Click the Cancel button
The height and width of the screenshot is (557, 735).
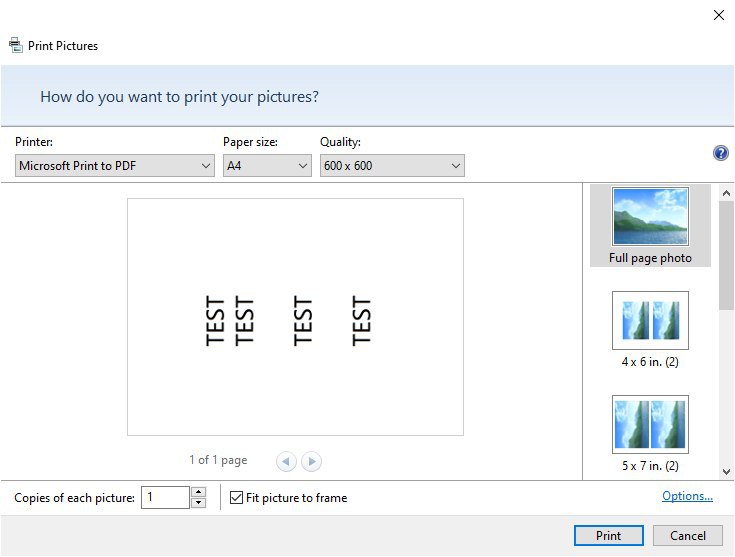pos(688,535)
